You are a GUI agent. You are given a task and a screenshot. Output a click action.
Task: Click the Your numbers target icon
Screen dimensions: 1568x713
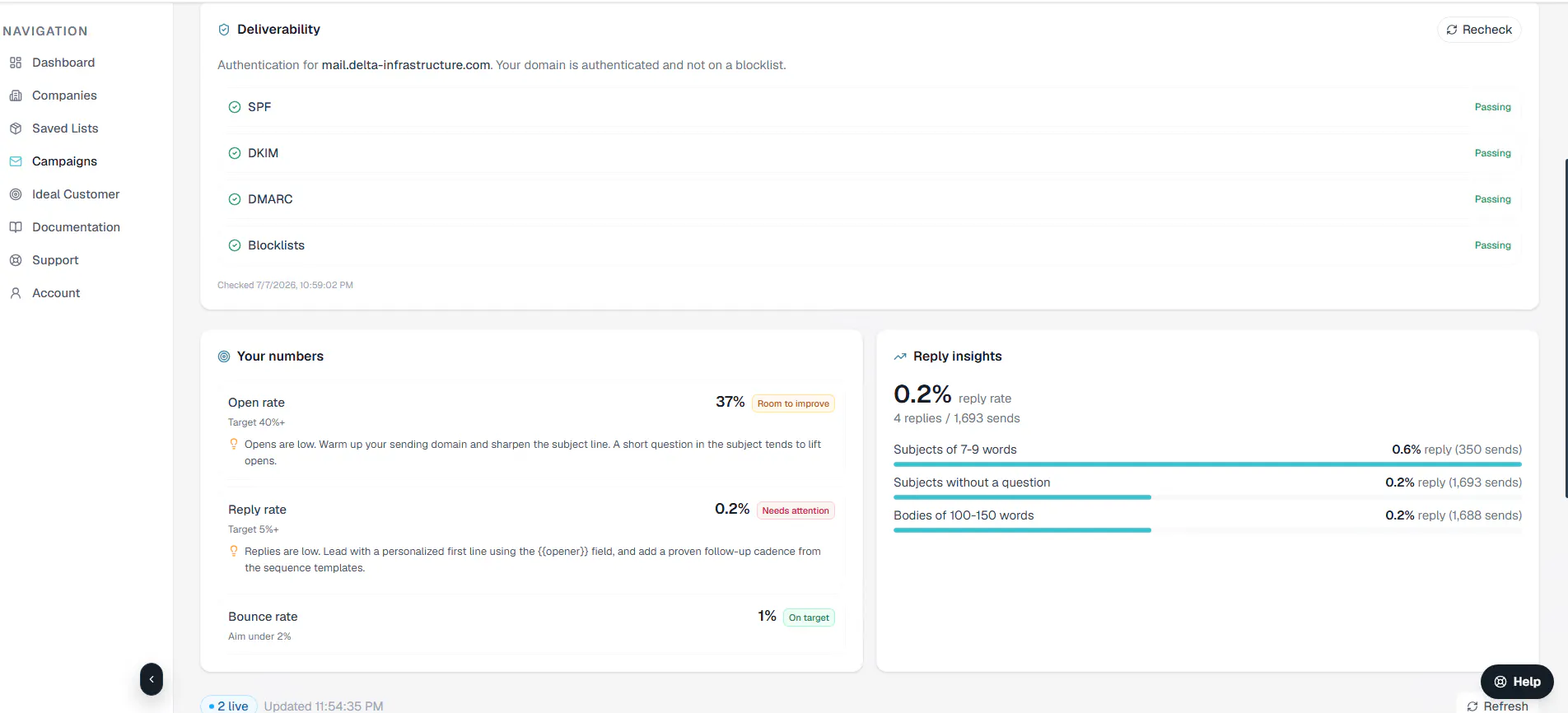[224, 356]
